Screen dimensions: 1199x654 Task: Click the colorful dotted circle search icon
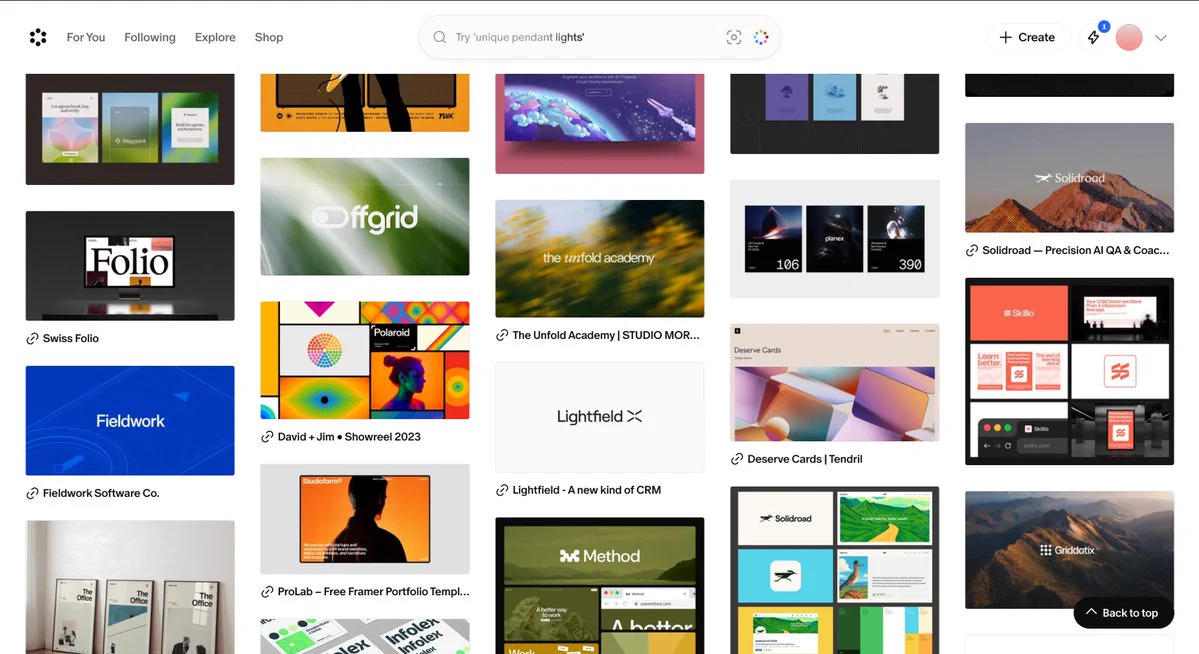(x=761, y=37)
